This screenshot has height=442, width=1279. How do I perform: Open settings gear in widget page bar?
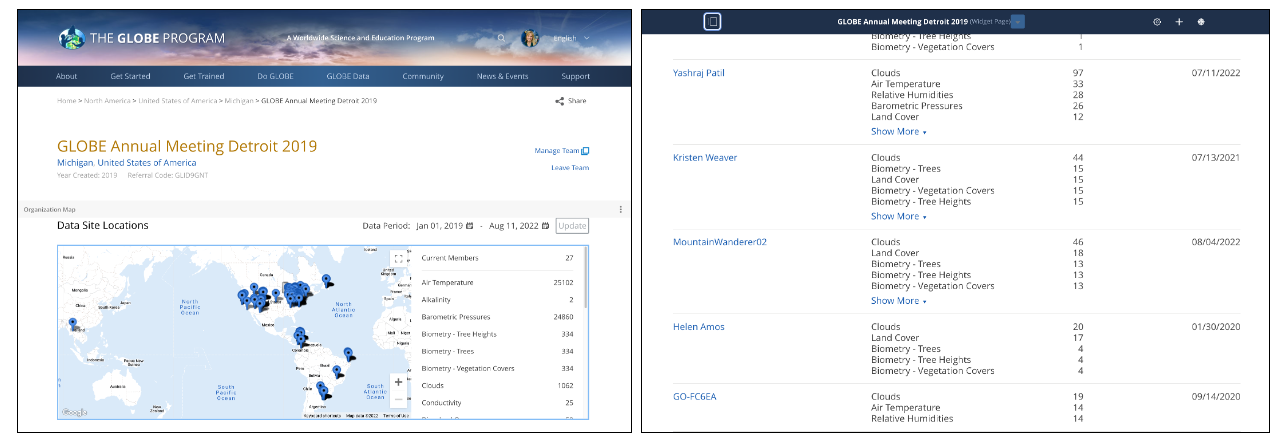[1157, 21]
